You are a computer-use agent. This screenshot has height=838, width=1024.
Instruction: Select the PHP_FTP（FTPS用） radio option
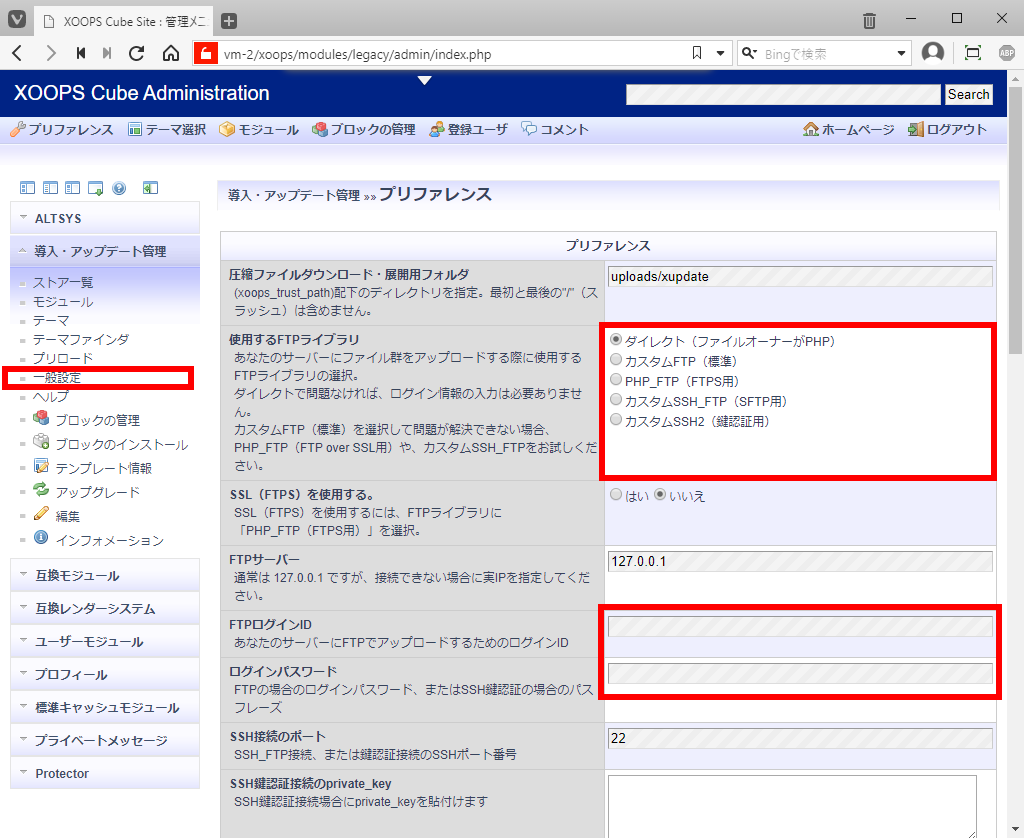(615, 380)
